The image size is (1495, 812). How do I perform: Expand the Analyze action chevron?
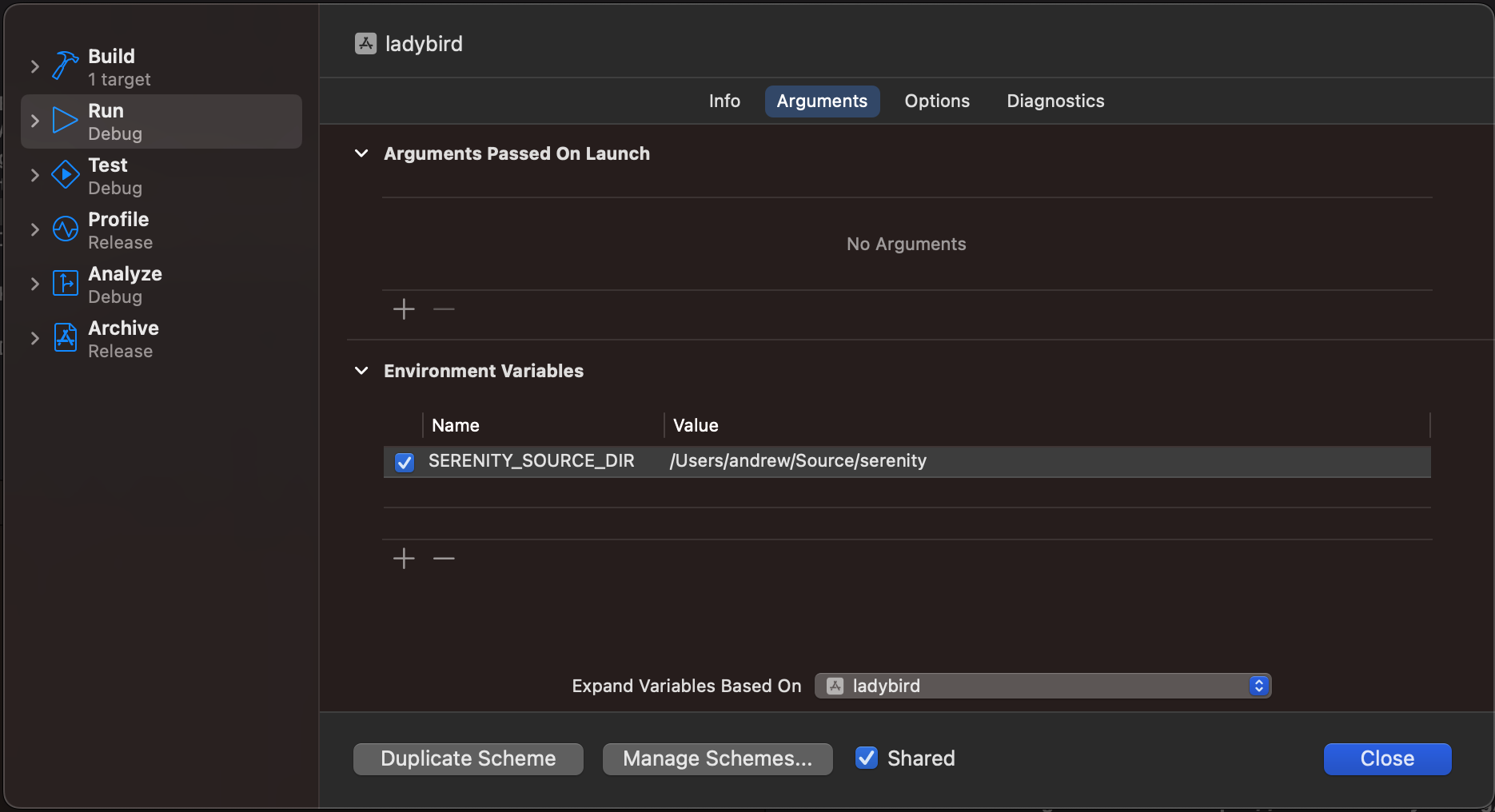[x=34, y=284]
